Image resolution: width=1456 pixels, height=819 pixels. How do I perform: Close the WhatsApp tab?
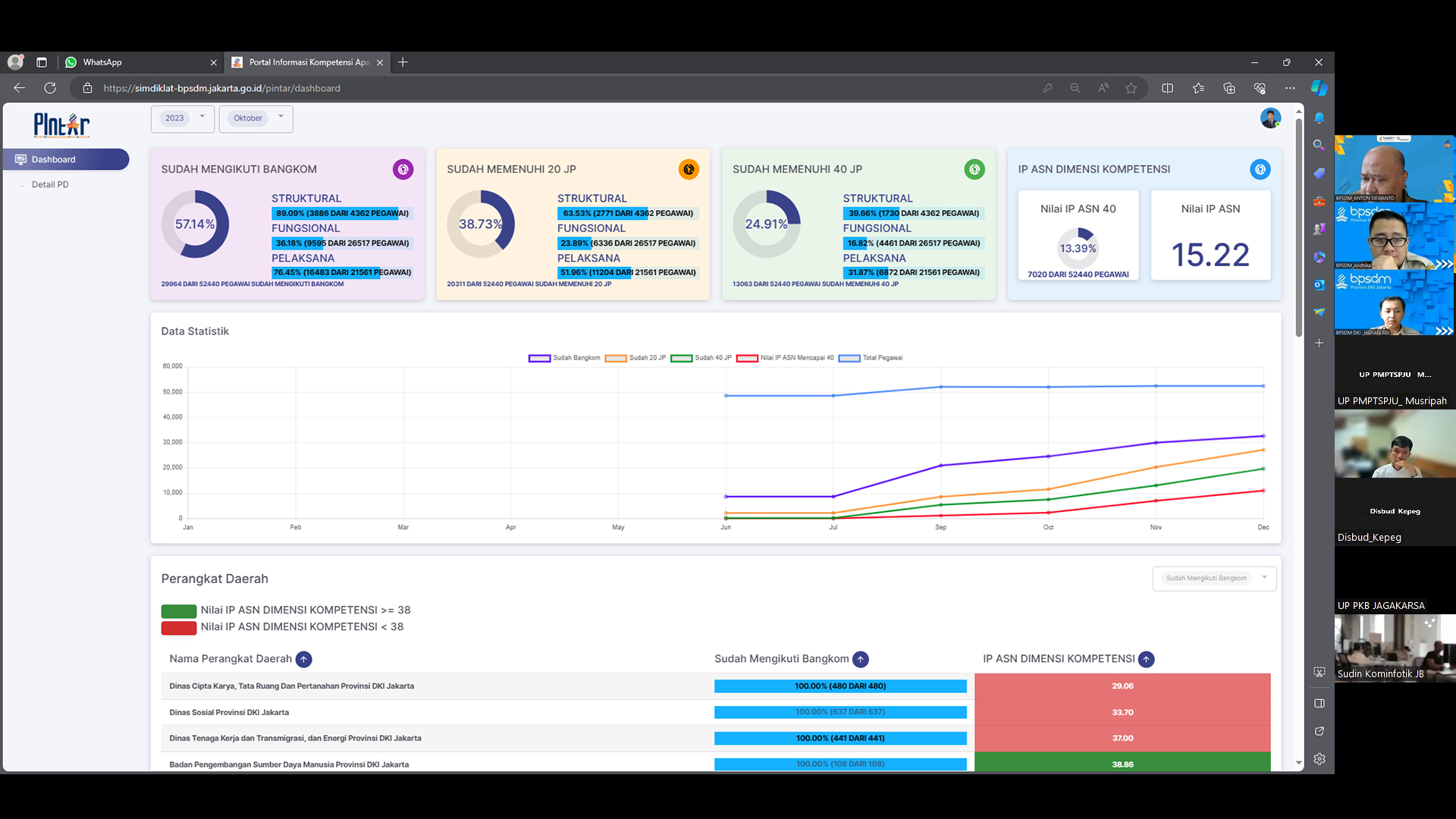coord(214,62)
